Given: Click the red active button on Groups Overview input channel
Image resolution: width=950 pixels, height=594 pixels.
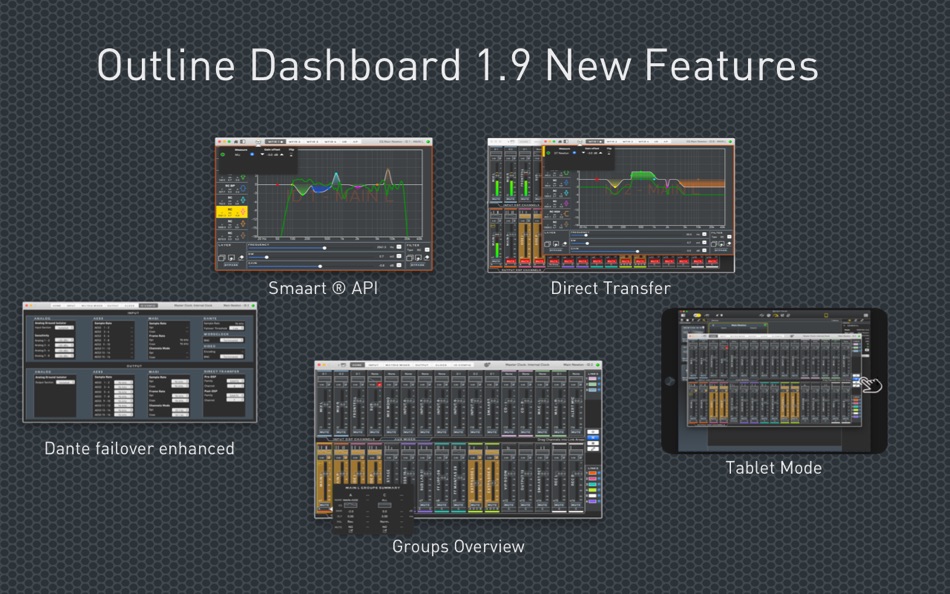Looking at the screenshot, I should pyautogui.click(x=379, y=384).
